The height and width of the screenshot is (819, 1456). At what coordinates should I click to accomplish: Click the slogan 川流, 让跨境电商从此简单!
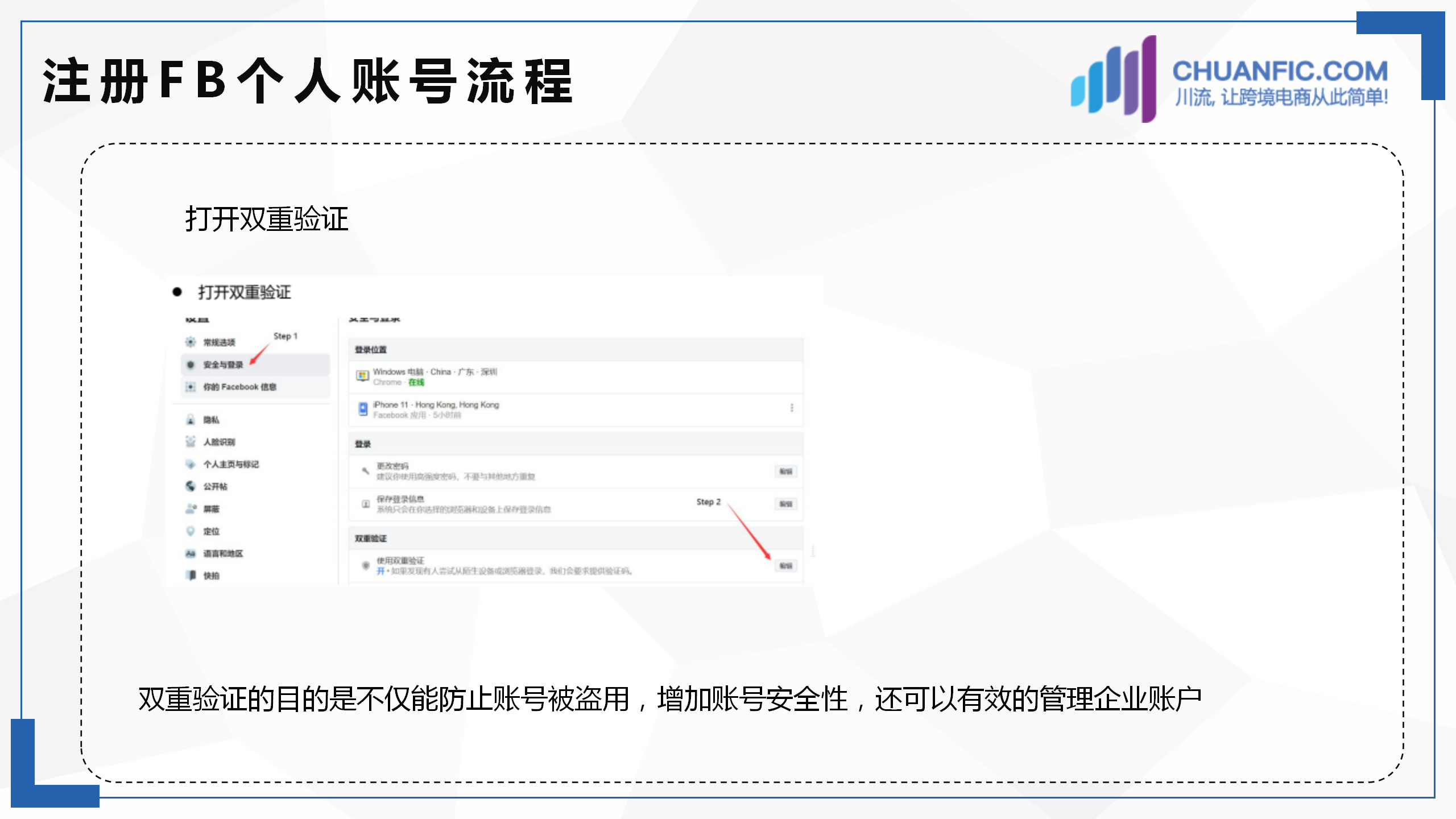(x=1281, y=97)
